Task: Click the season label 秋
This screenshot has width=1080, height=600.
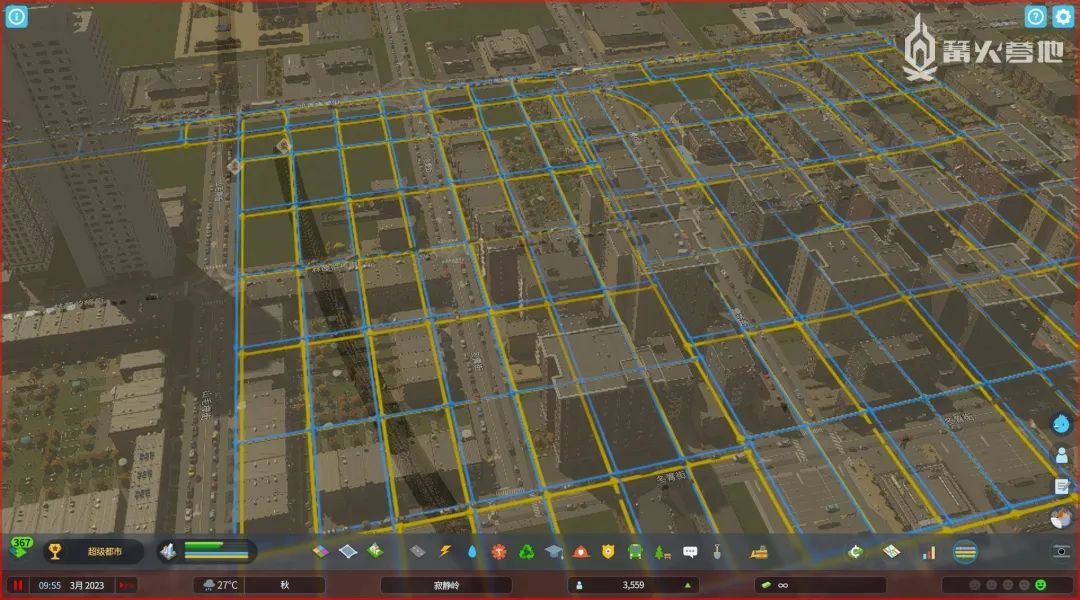Action: [284, 585]
